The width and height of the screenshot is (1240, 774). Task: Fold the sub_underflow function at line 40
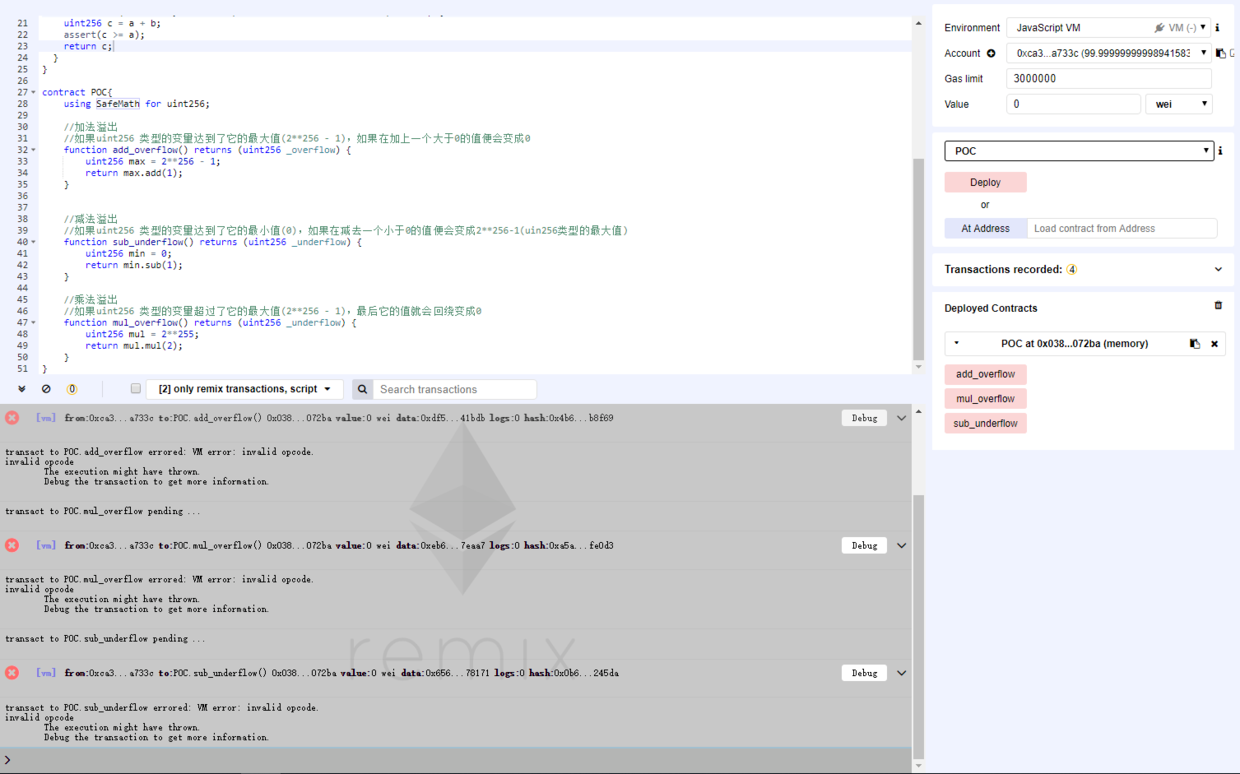pyautogui.click(x=33, y=242)
